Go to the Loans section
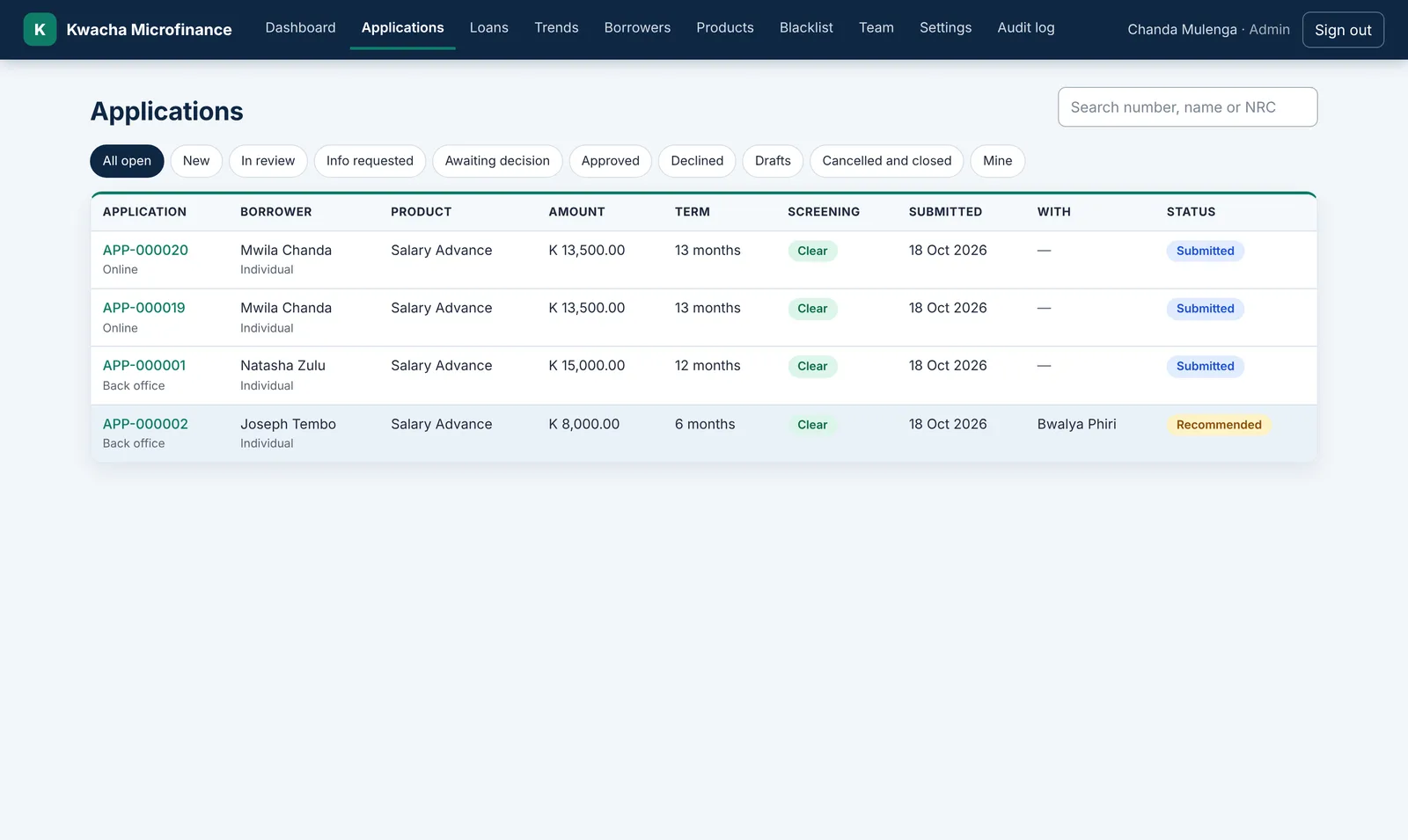 coord(488,28)
